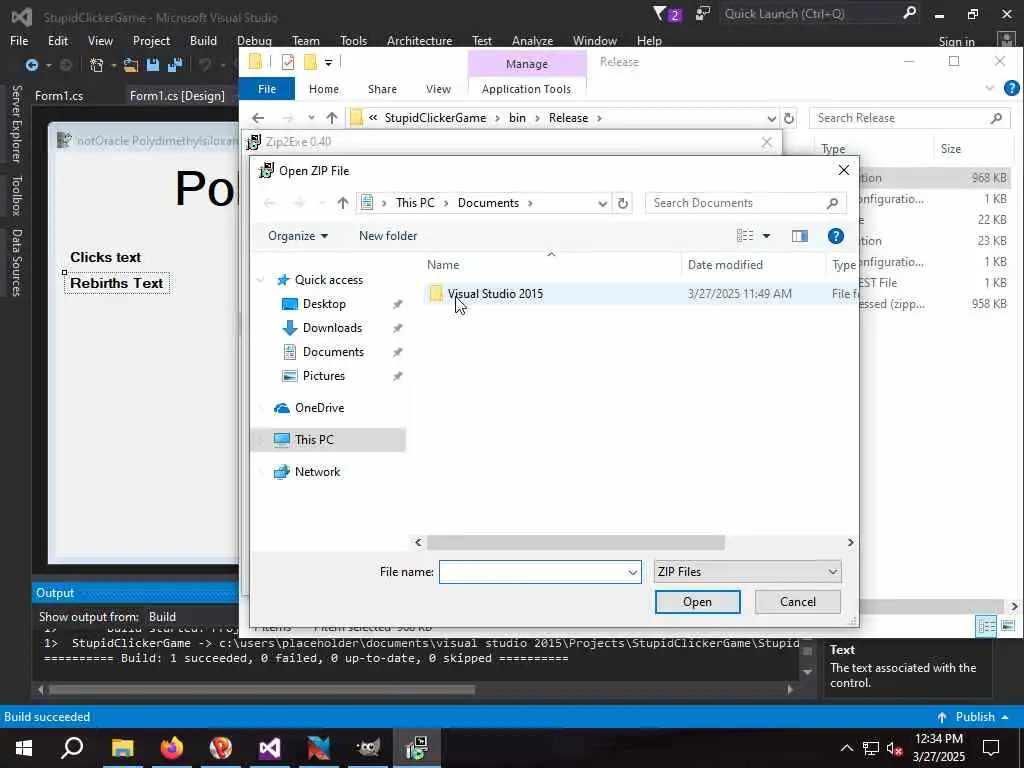Viewport: 1024px width, 768px height.
Task: Select the Visual Studio 2015 folder
Action: tap(495, 294)
